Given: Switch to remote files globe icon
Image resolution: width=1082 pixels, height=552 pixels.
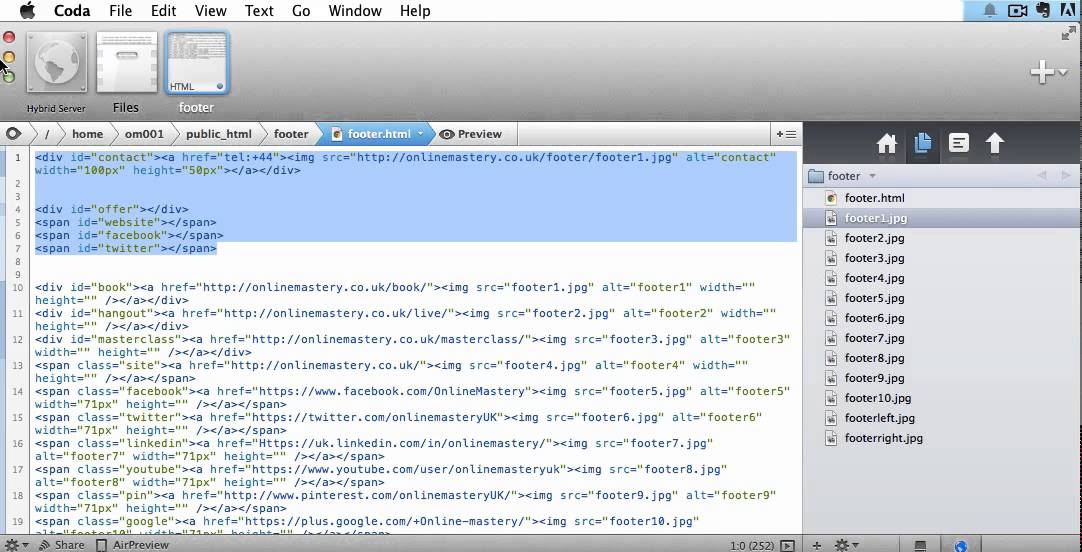Looking at the screenshot, I should pos(960,546).
